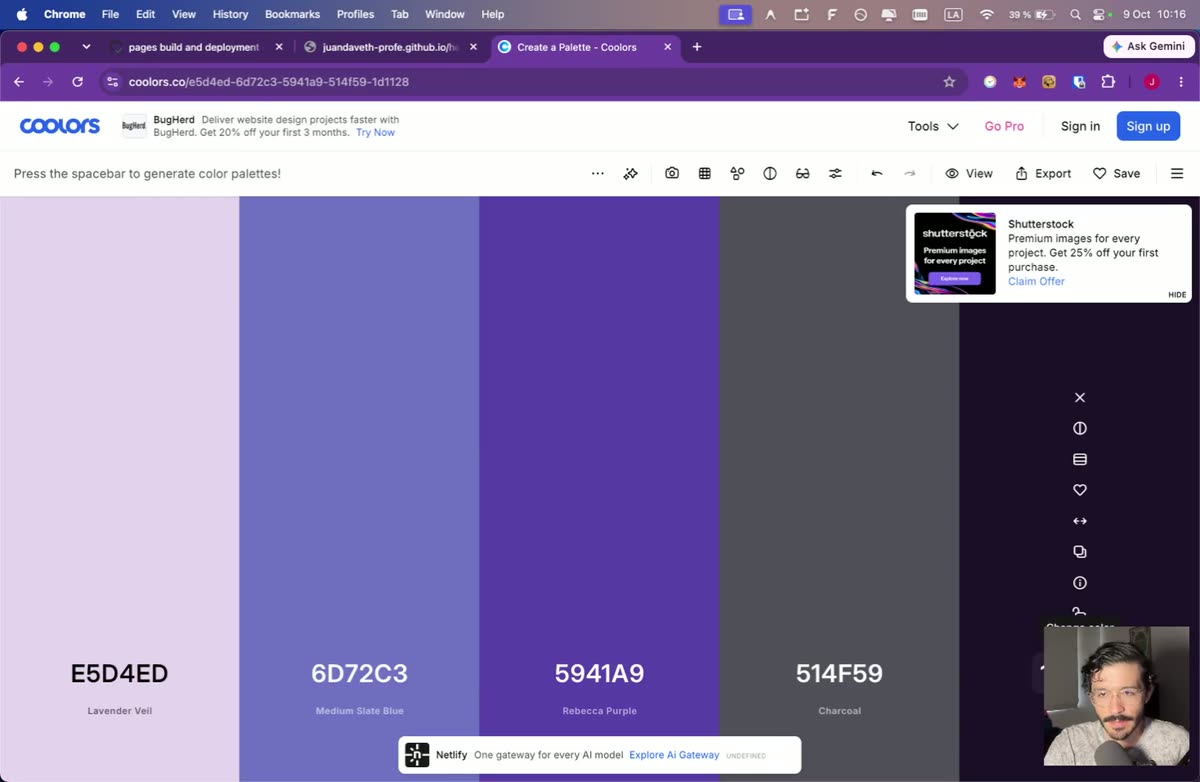Click hex code E5D4ED to edit color
1200x782 pixels.
[x=119, y=674]
